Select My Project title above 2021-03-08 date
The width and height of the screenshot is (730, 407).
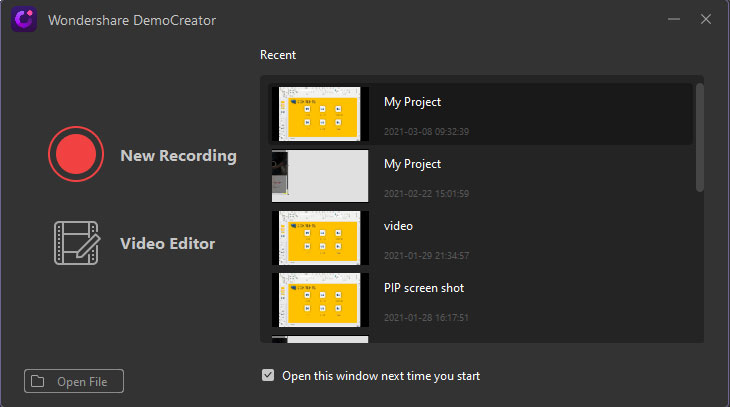point(412,102)
